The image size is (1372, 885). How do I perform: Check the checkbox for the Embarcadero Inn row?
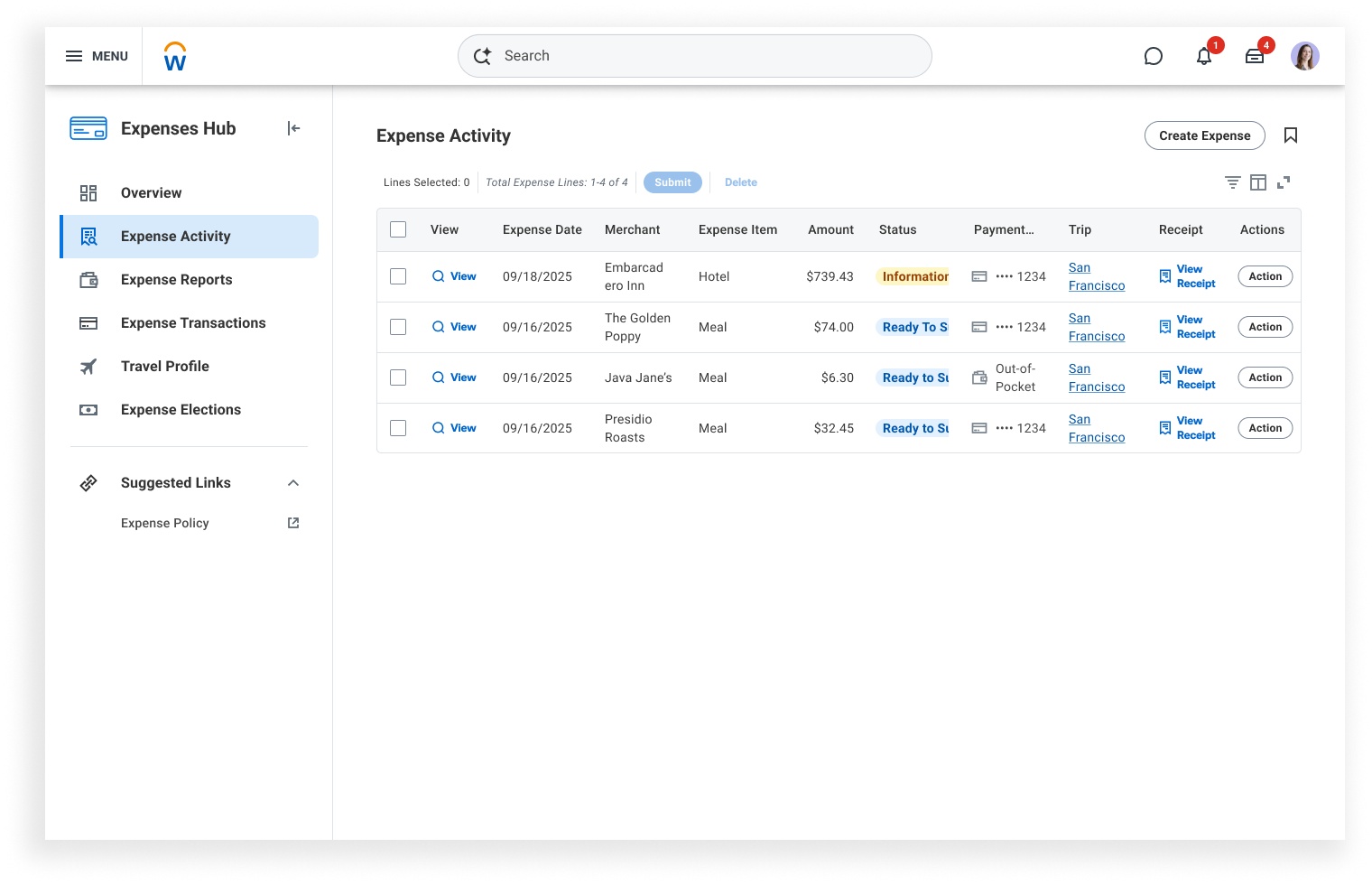(398, 276)
